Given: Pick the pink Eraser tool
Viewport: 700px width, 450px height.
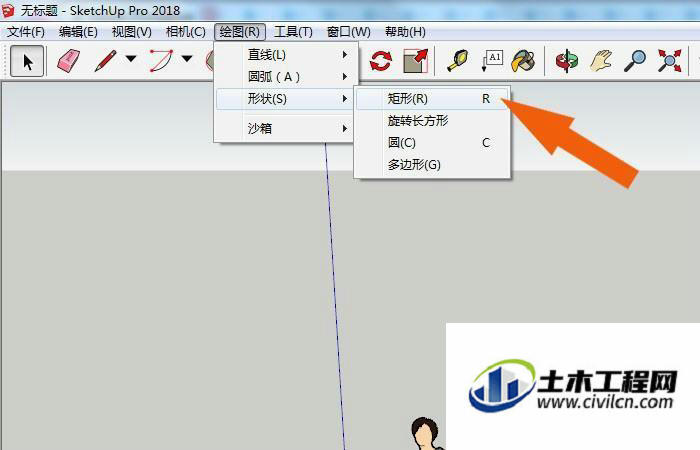Looking at the screenshot, I should 68,61.
